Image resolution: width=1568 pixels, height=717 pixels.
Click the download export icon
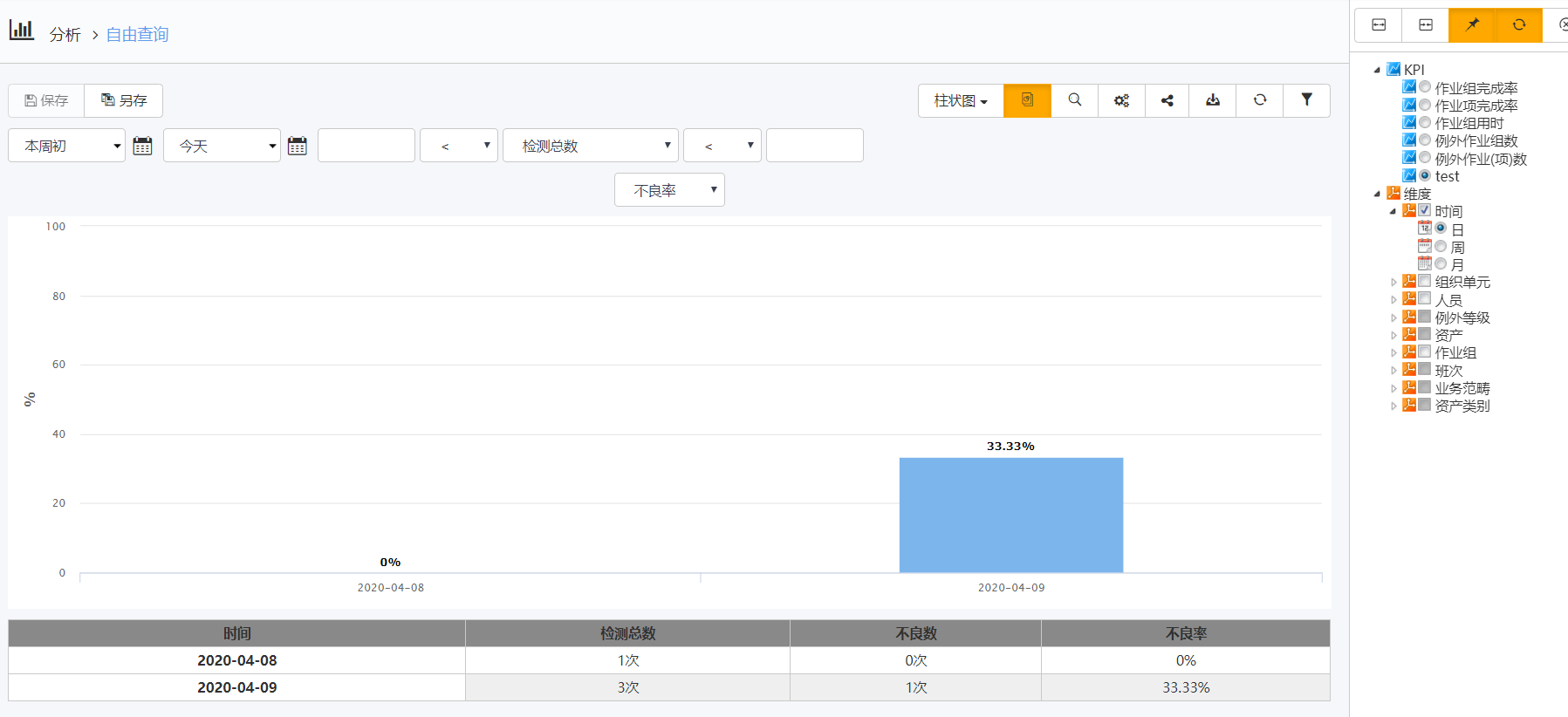click(x=1213, y=100)
